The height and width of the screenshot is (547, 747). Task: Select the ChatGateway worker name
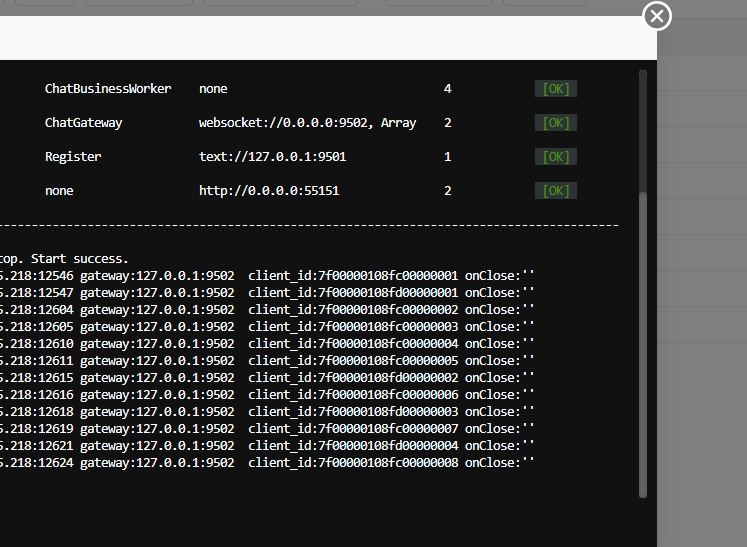[x=83, y=123]
